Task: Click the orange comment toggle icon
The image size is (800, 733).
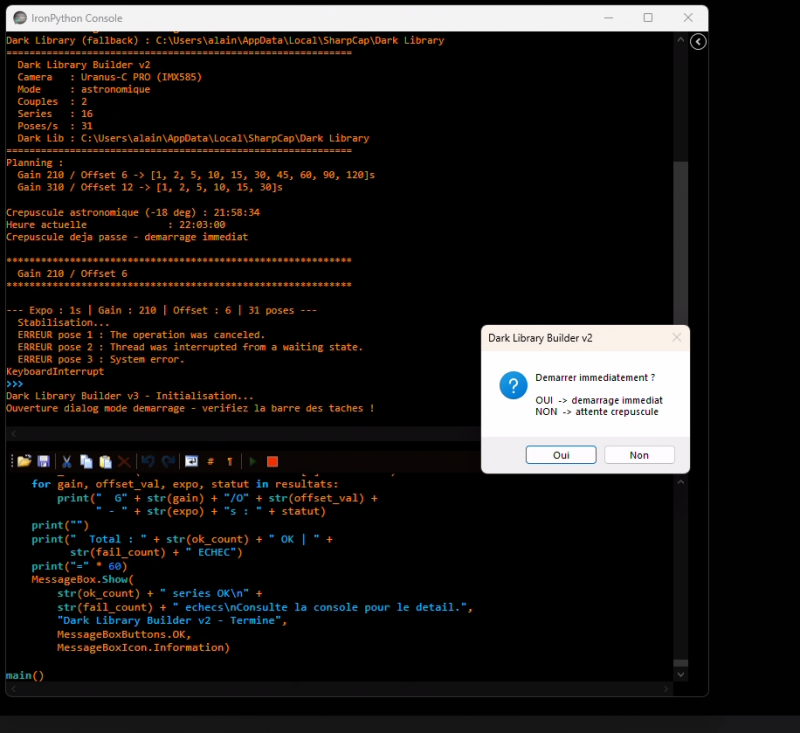Action: (x=211, y=462)
